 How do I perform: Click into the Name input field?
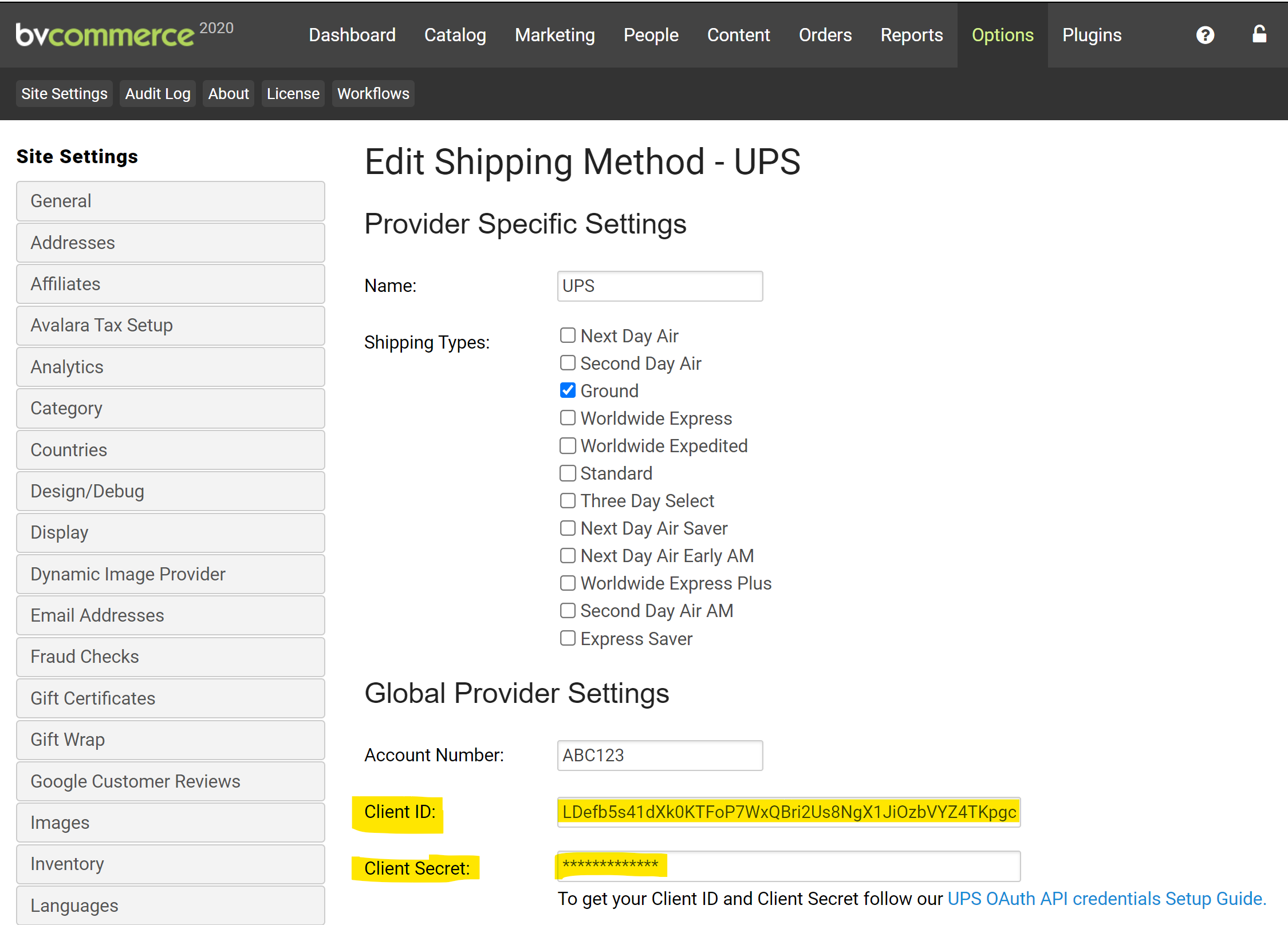click(x=660, y=286)
